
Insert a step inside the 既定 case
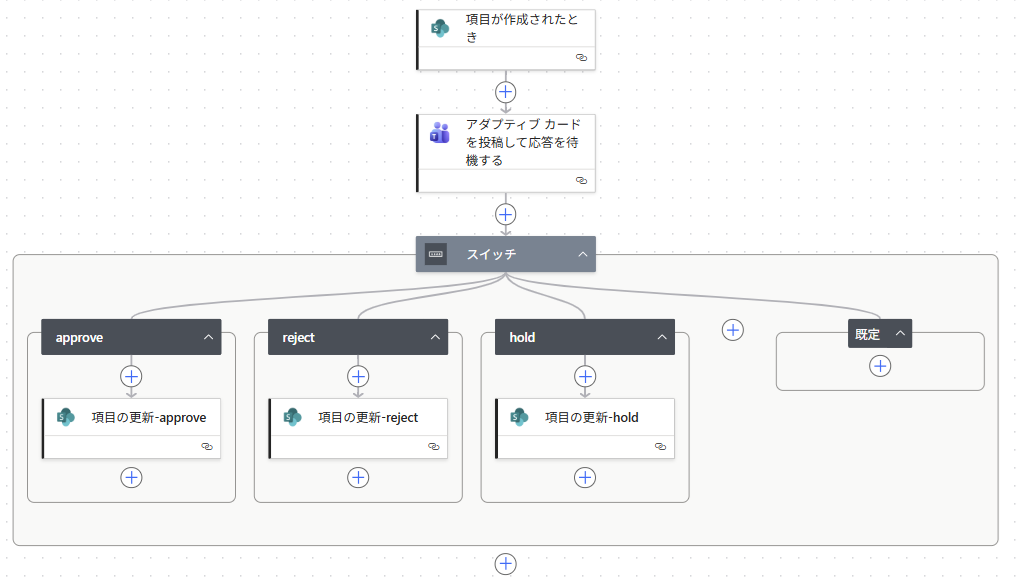880,366
